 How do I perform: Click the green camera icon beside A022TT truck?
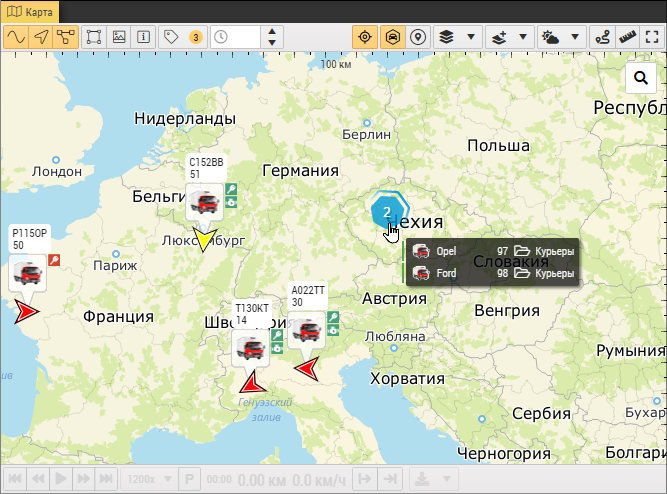[333, 330]
